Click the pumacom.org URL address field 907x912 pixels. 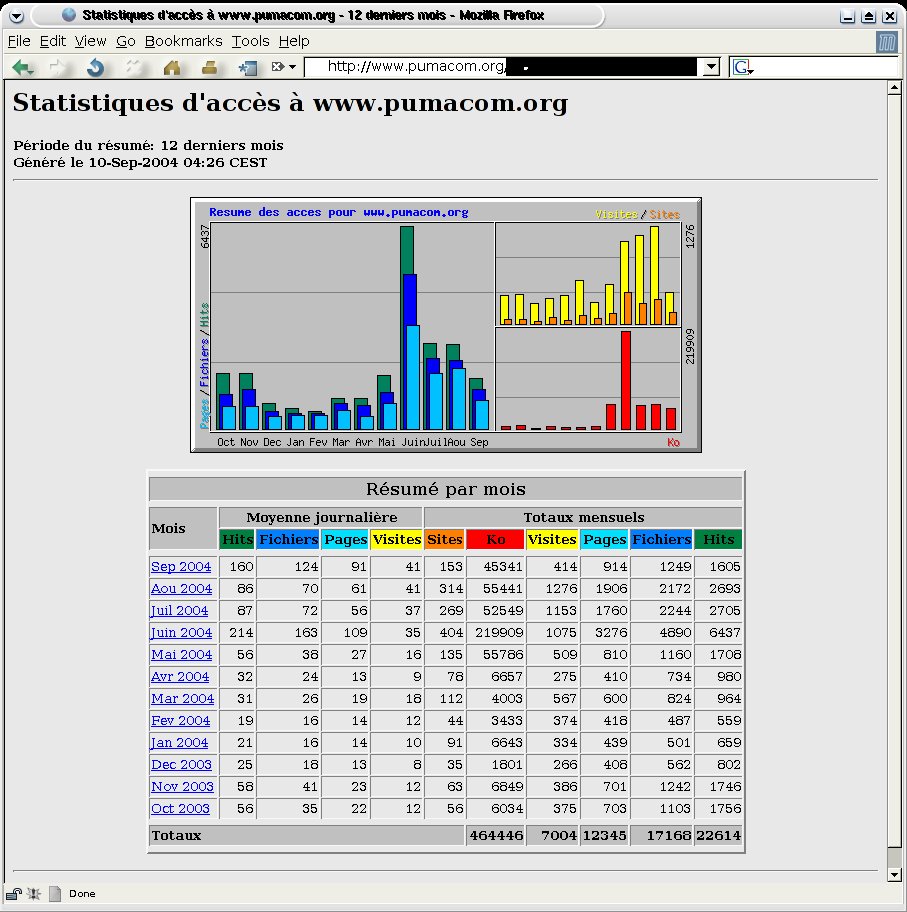click(503, 67)
